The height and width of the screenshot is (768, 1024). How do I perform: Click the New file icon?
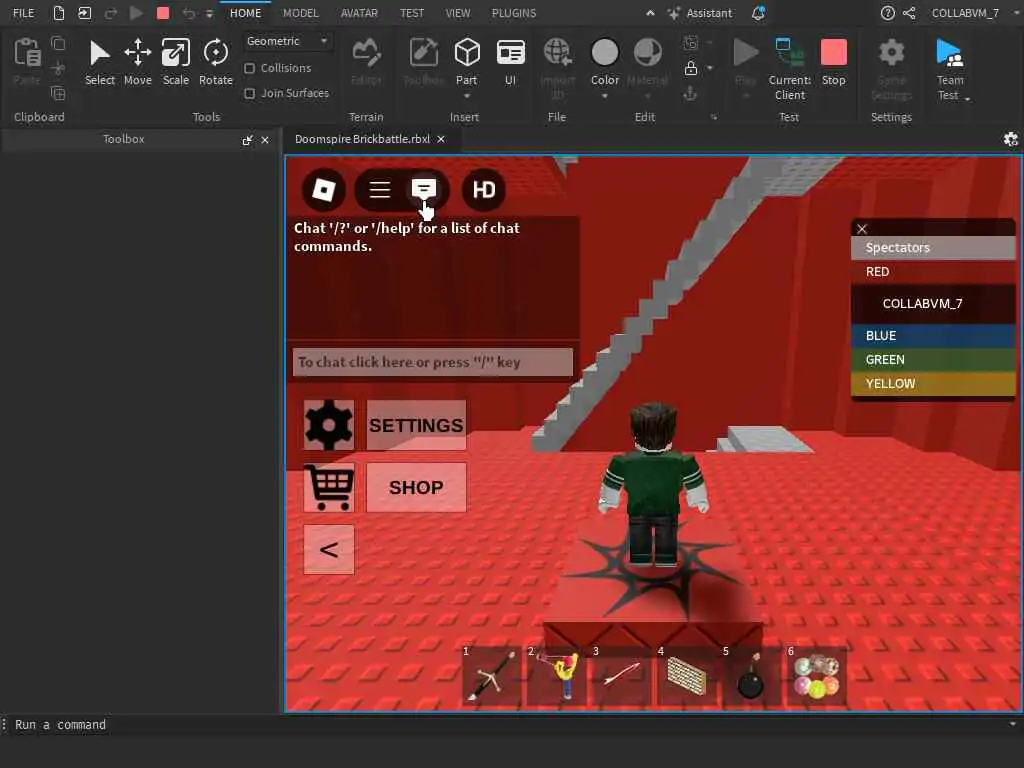pyautogui.click(x=59, y=13)
